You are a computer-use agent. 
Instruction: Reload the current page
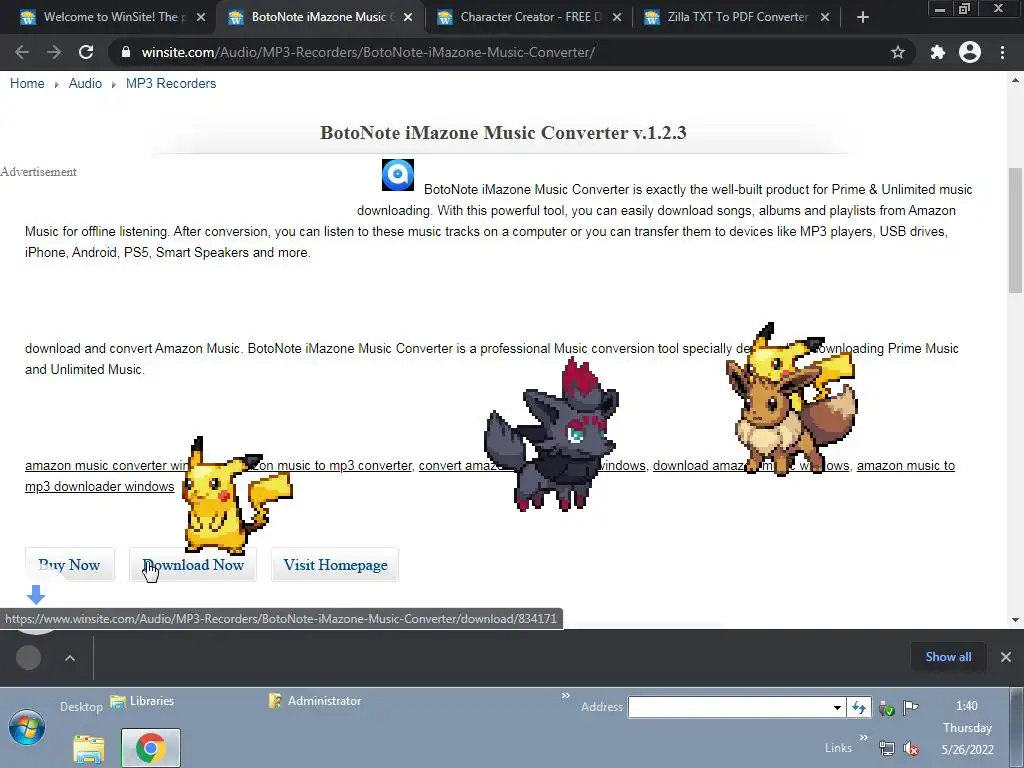click(86, 52)
